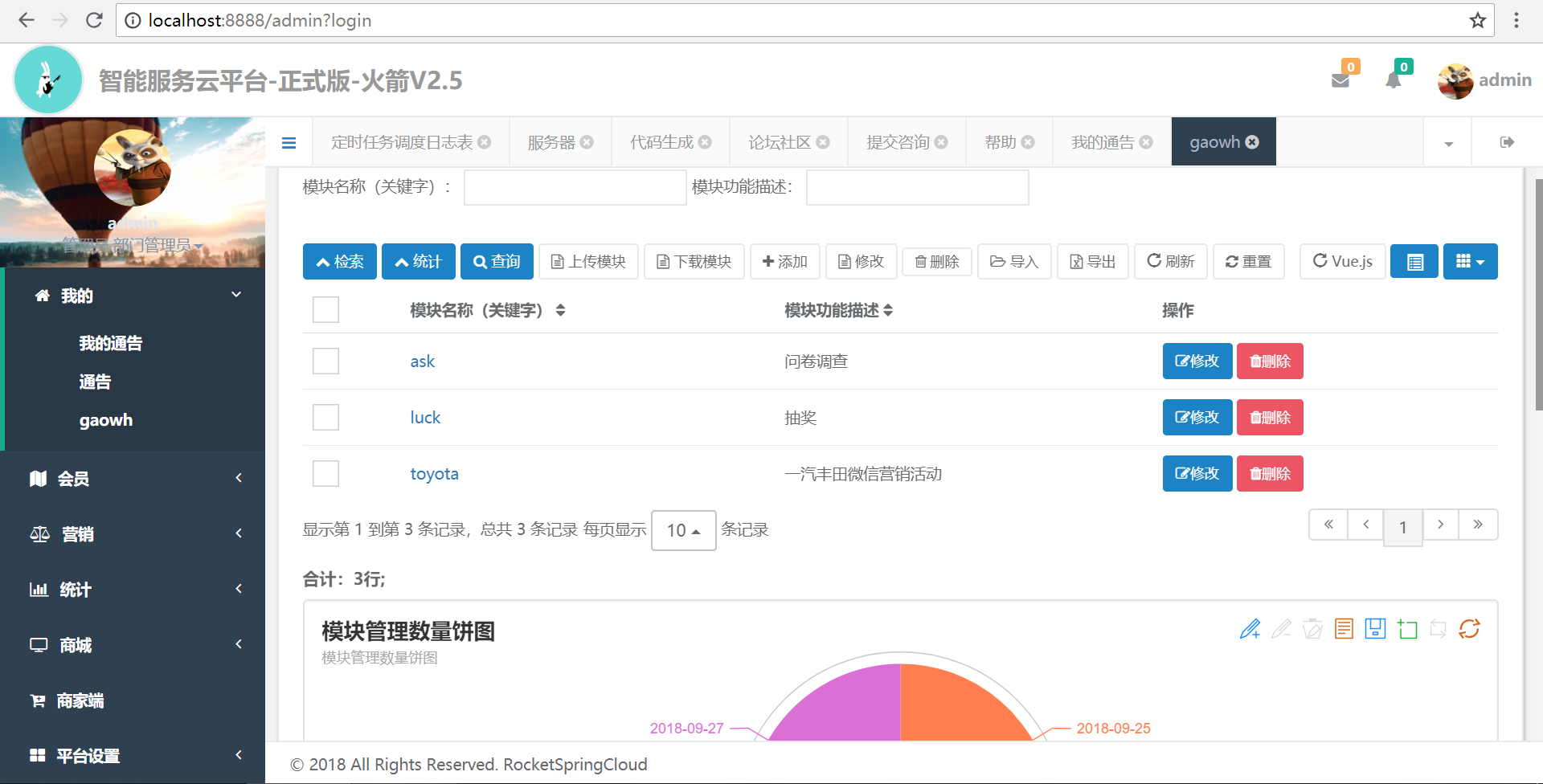Click the chart orange restore refresh icon
The width and height of the screenshot is (1543, 784).
pyautogui.click(x=1469, y=629)
